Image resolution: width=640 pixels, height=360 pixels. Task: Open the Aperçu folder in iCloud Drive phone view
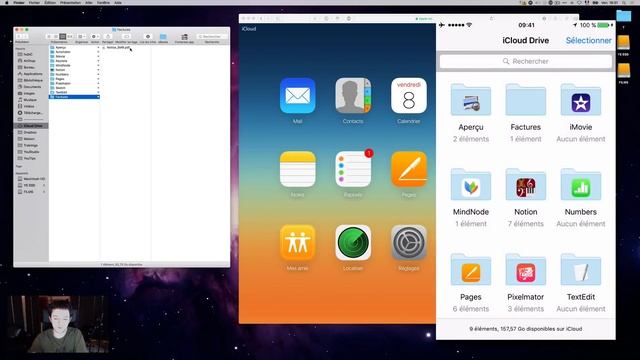tap(471, 100)
